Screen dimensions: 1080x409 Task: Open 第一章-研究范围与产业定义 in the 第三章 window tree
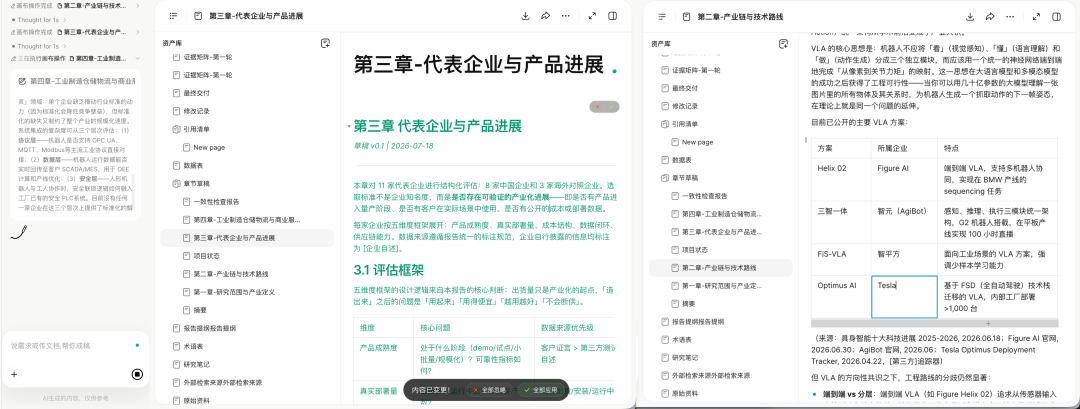[234, 292]
